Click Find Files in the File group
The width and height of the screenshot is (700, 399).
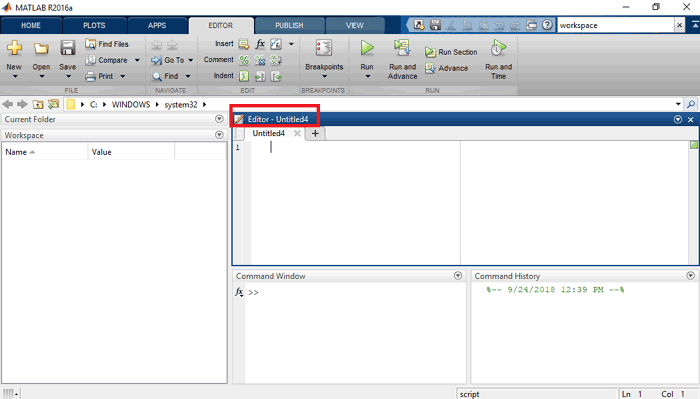tap(107, 44)
